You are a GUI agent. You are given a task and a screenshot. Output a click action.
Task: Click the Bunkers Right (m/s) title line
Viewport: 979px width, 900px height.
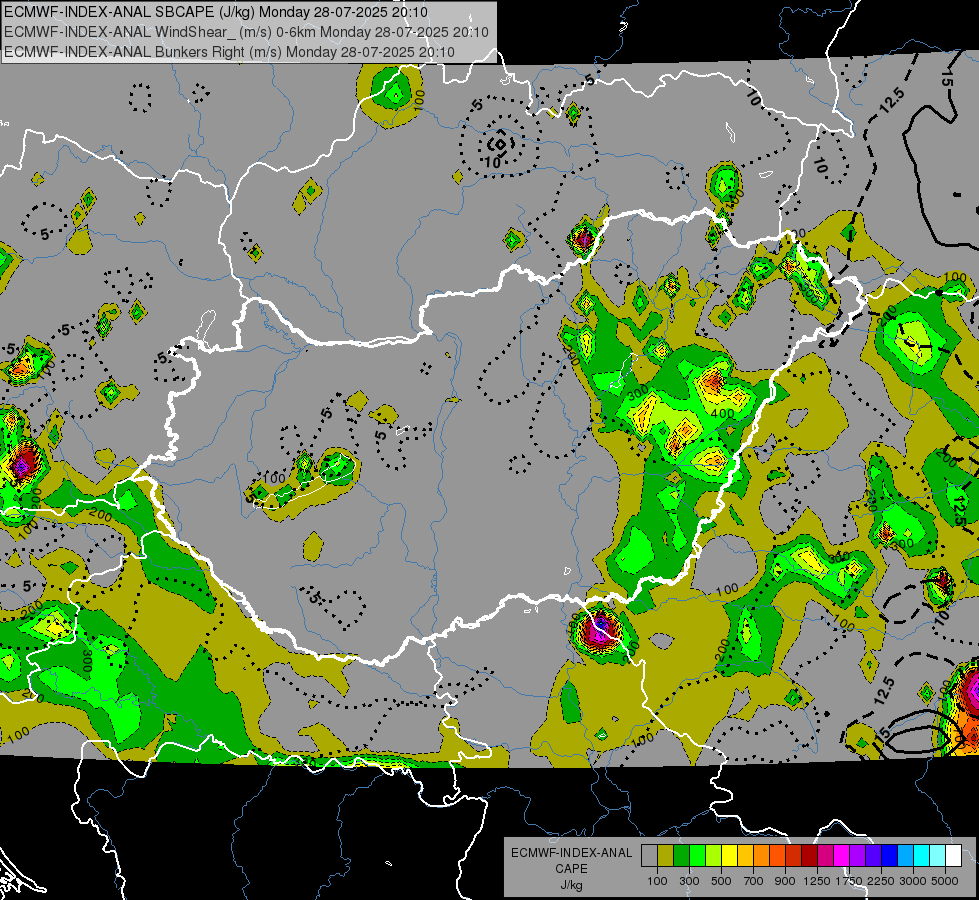229,52
